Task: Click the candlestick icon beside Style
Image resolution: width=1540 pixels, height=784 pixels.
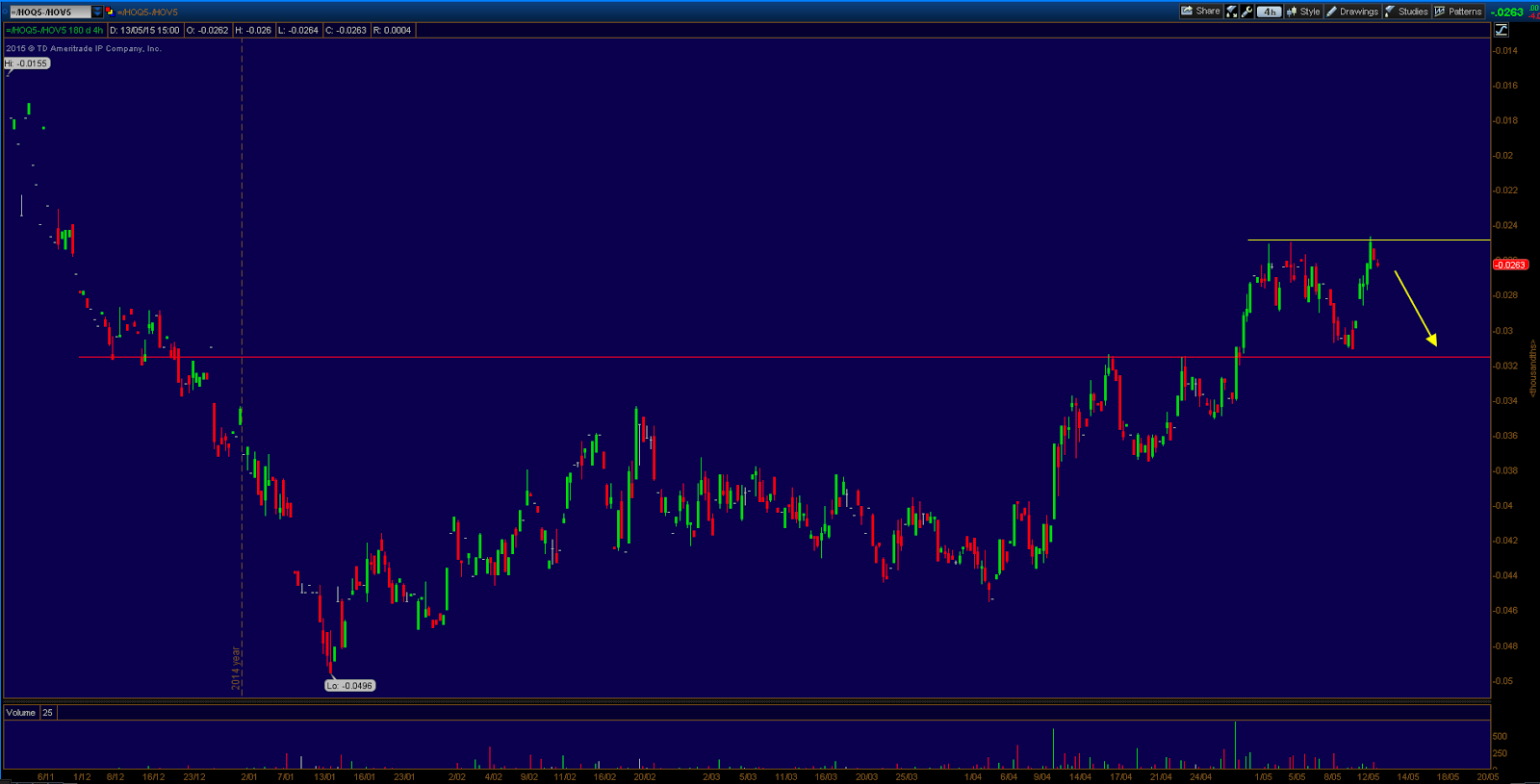Action: point(1292,12)
